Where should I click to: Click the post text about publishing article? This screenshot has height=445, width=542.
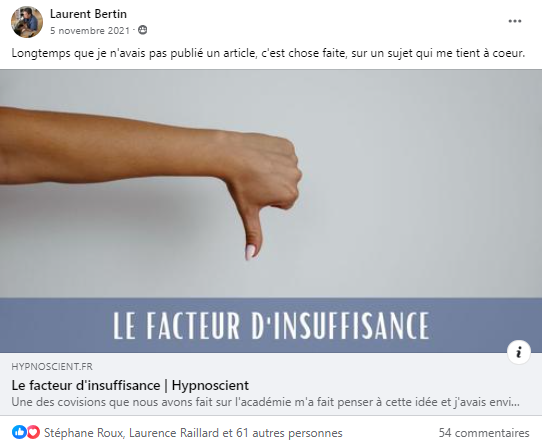[268, 53]
